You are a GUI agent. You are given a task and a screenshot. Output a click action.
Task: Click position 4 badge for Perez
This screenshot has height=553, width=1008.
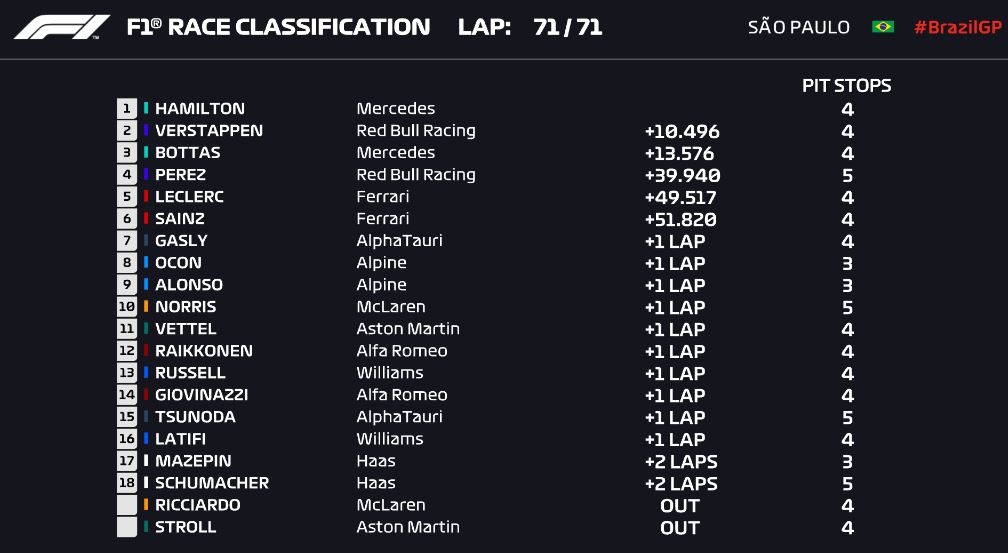pos(126,175)
